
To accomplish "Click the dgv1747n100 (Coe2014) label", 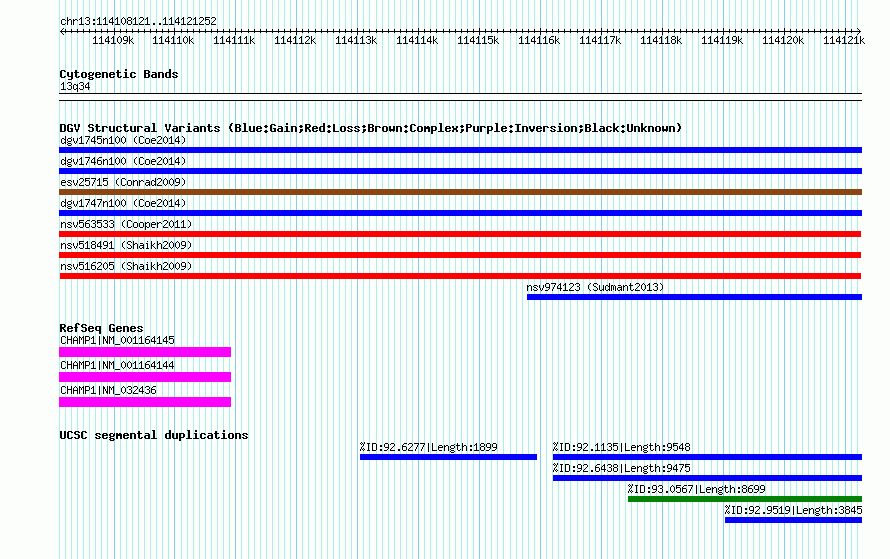I will point(123,203).
